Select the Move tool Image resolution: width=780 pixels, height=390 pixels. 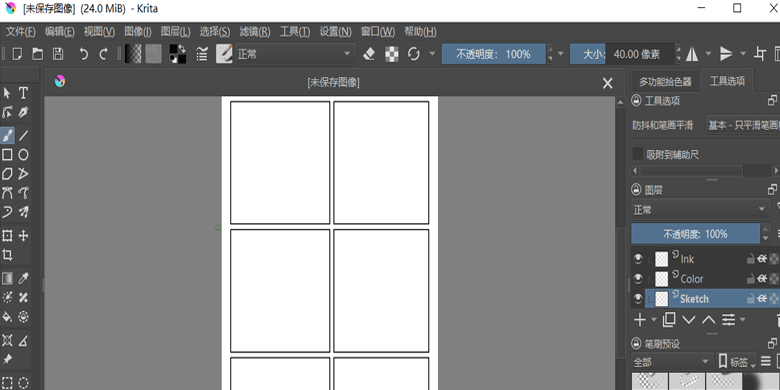[x=23, y=236]
